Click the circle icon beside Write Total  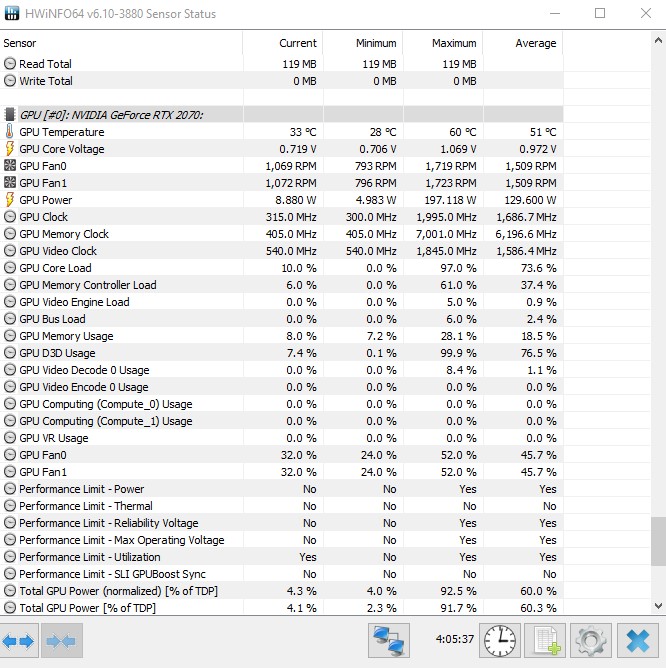[10, 81]
